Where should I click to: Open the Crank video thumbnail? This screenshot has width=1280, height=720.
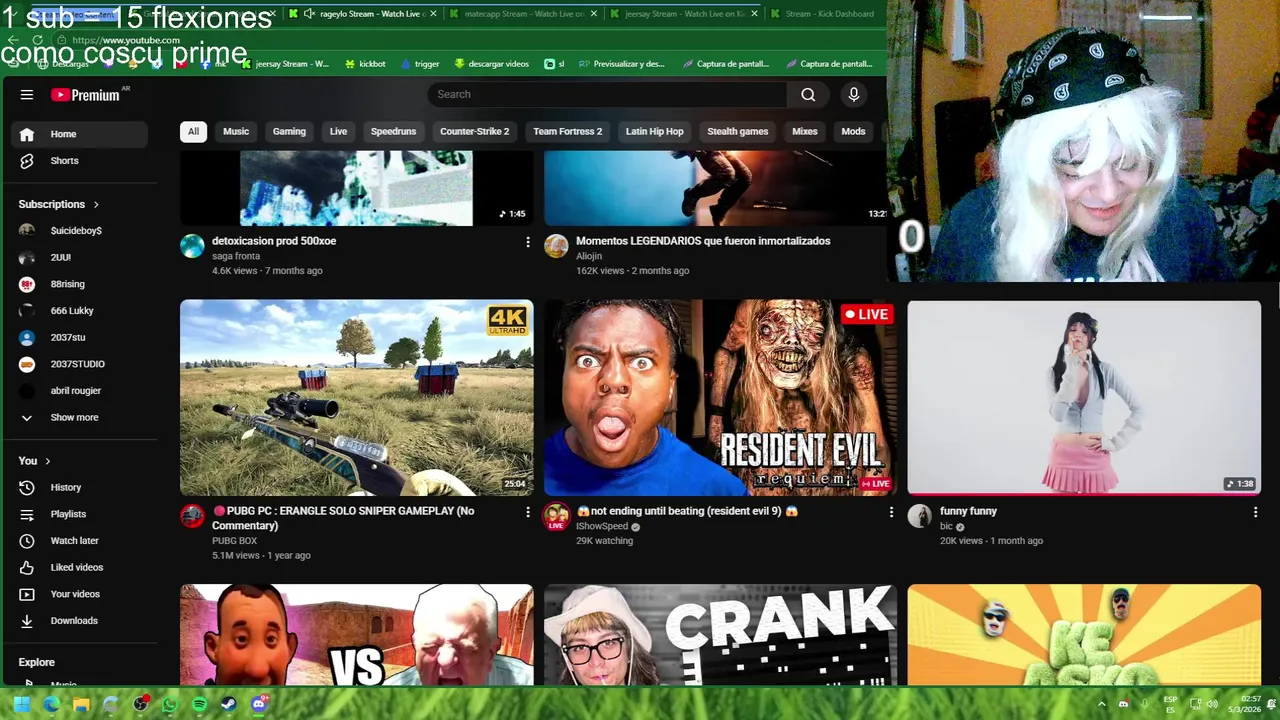720,635
